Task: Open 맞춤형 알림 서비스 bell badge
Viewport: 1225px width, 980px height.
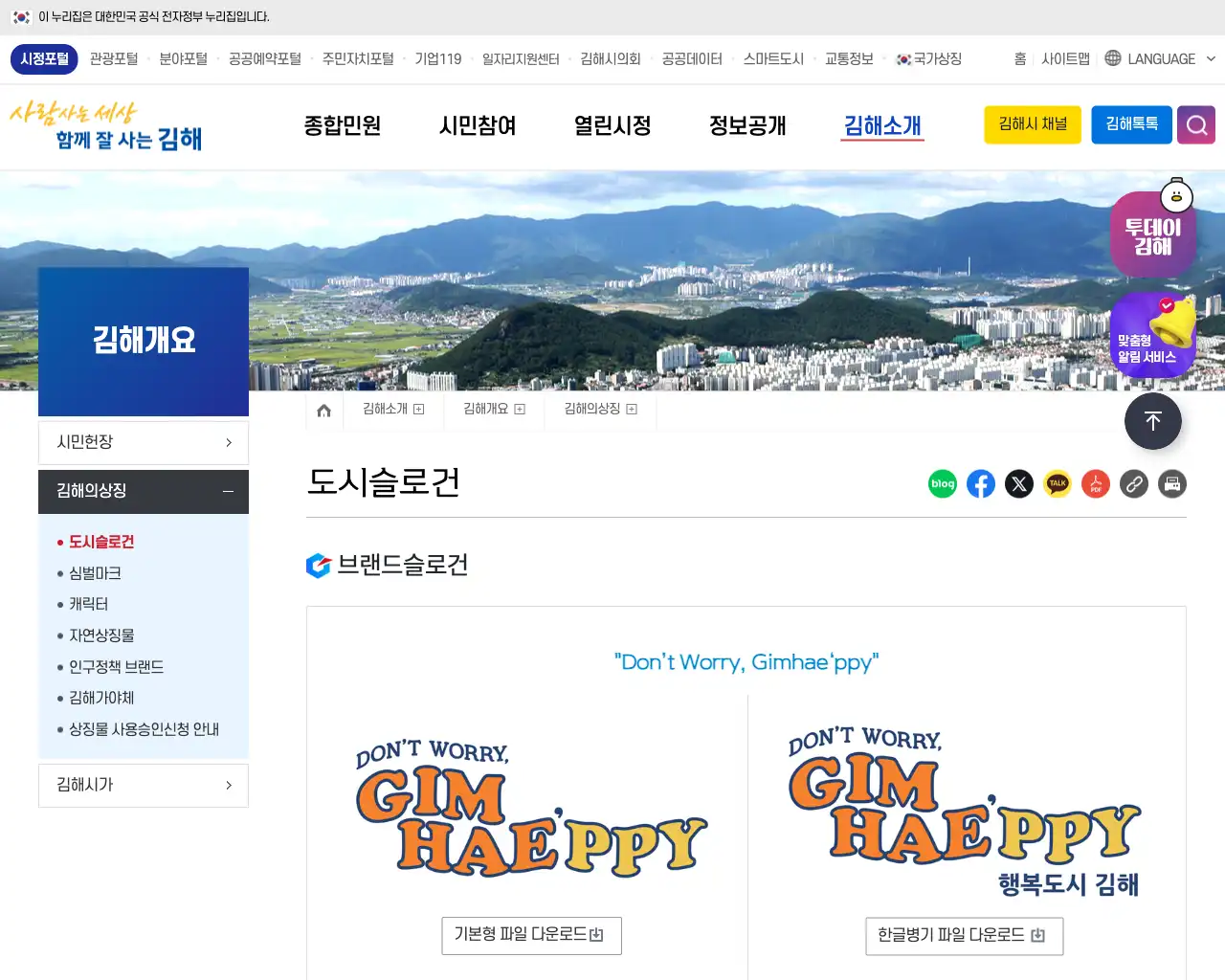Action: 1153,337
